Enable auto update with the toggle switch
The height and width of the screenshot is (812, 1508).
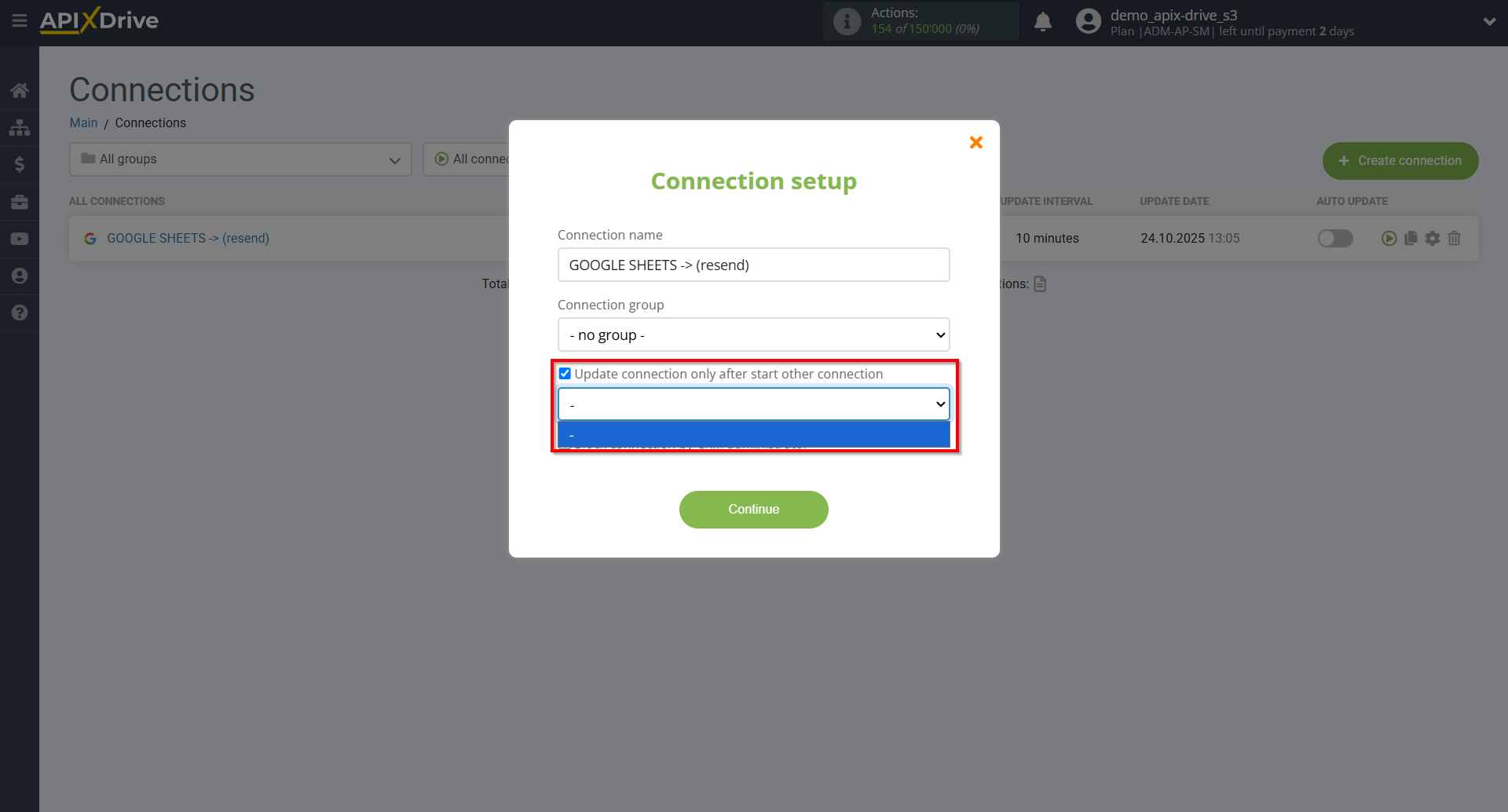coord(1335,238)
